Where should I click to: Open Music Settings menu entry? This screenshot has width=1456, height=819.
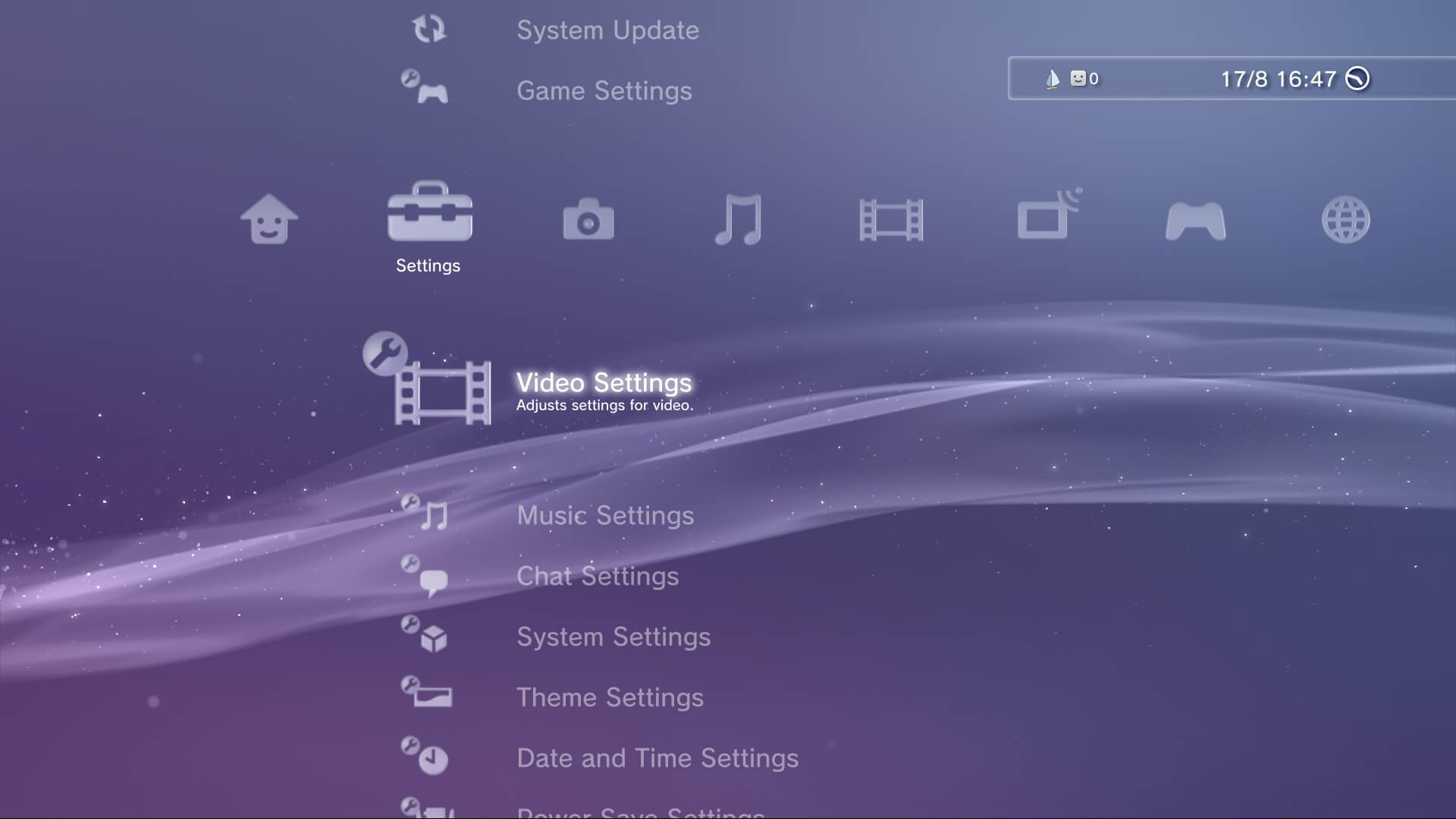(605, 516)
